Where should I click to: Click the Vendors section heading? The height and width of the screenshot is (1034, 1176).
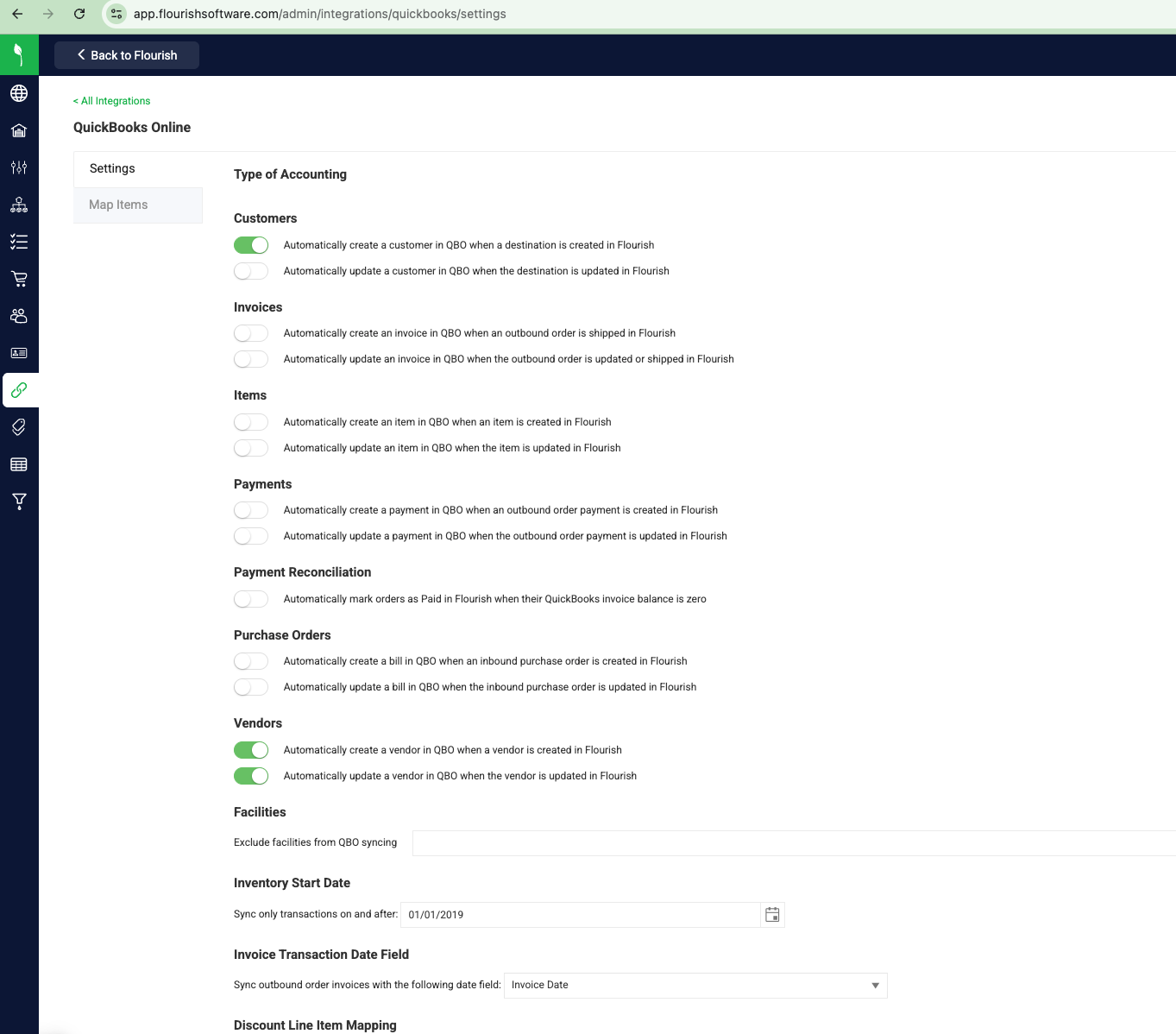coord(258,723)
